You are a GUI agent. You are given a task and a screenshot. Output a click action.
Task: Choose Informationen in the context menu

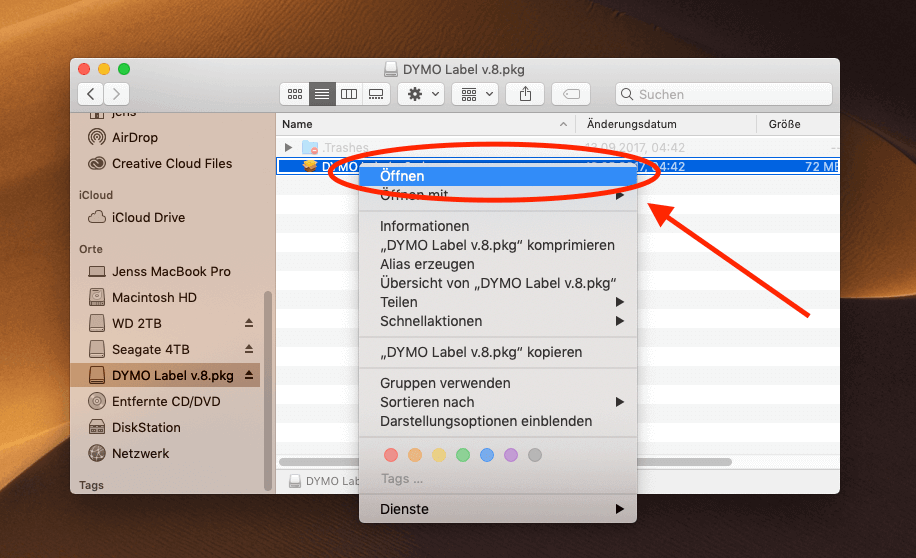pos(498,226)
